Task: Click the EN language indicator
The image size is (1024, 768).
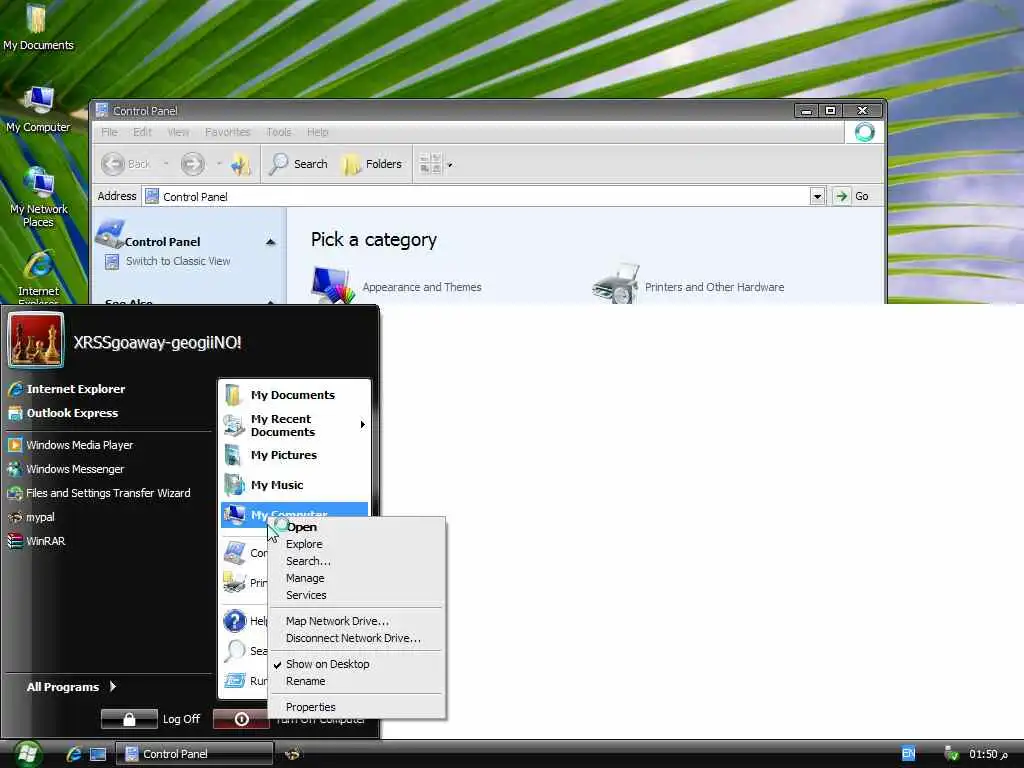Action: coord(908,754)
